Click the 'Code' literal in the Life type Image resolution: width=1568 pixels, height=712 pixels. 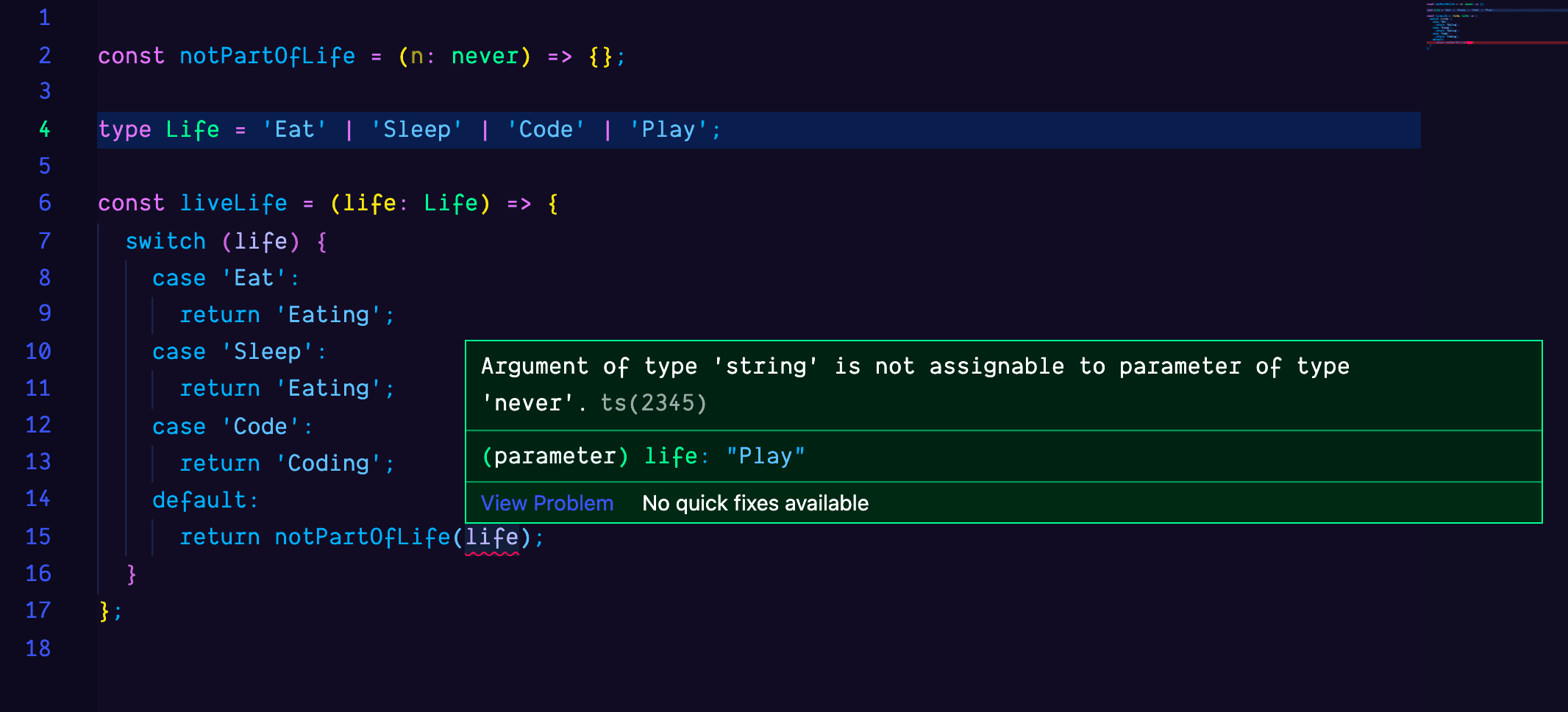point(546,130)
